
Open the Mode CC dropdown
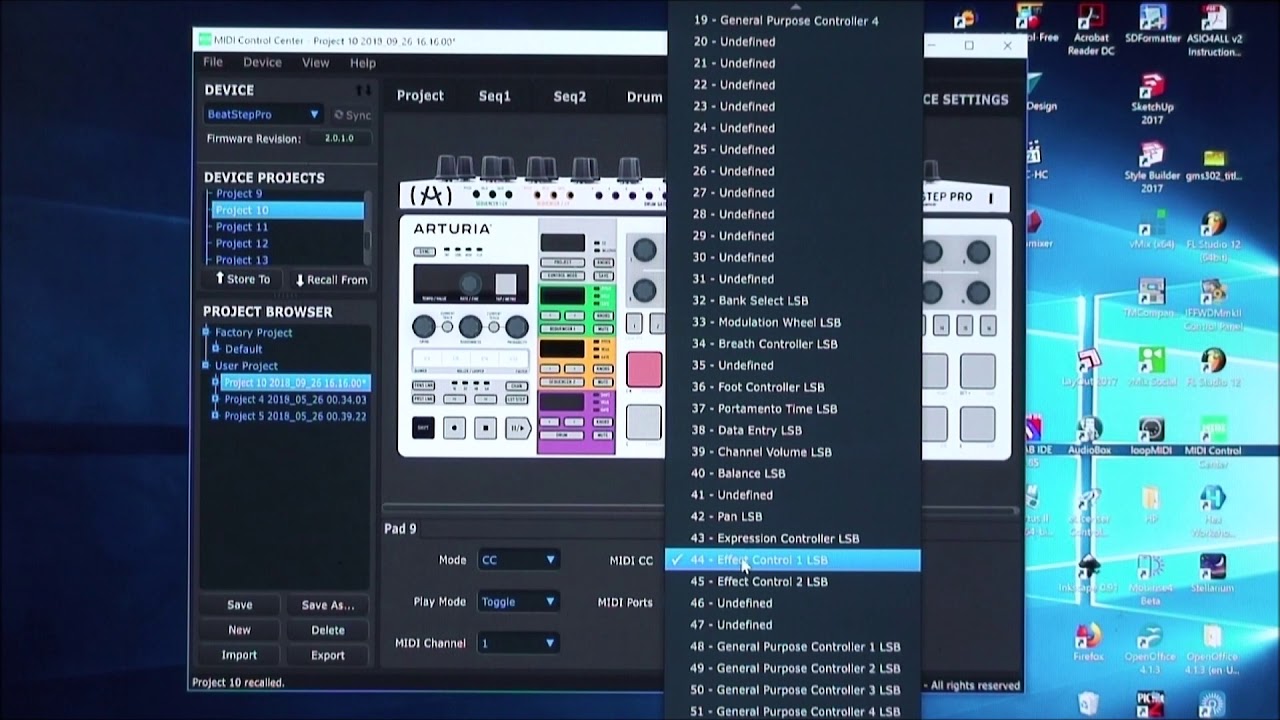coord(518,560)
